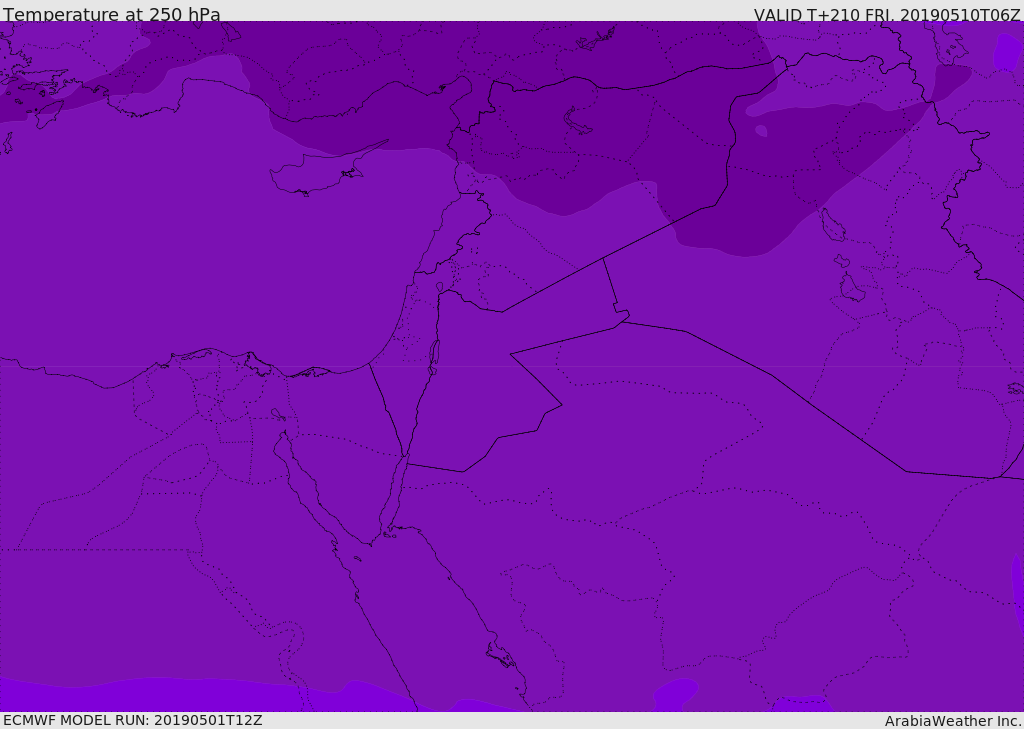This screenshot has width=1024, height=729.
Task: Click the open Mediterranean Sea area west of Cyprus
Action: 150,230
